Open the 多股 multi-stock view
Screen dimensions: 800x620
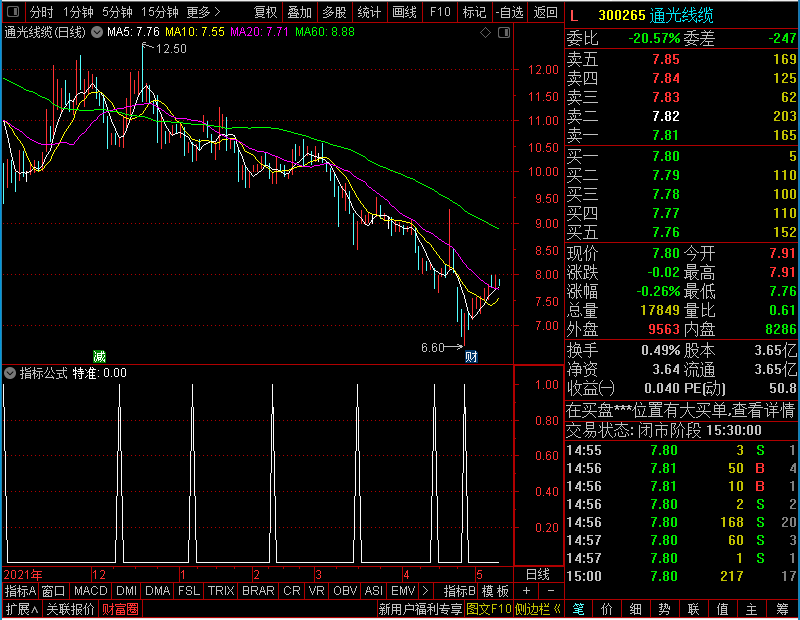click(x=334, y=12)
